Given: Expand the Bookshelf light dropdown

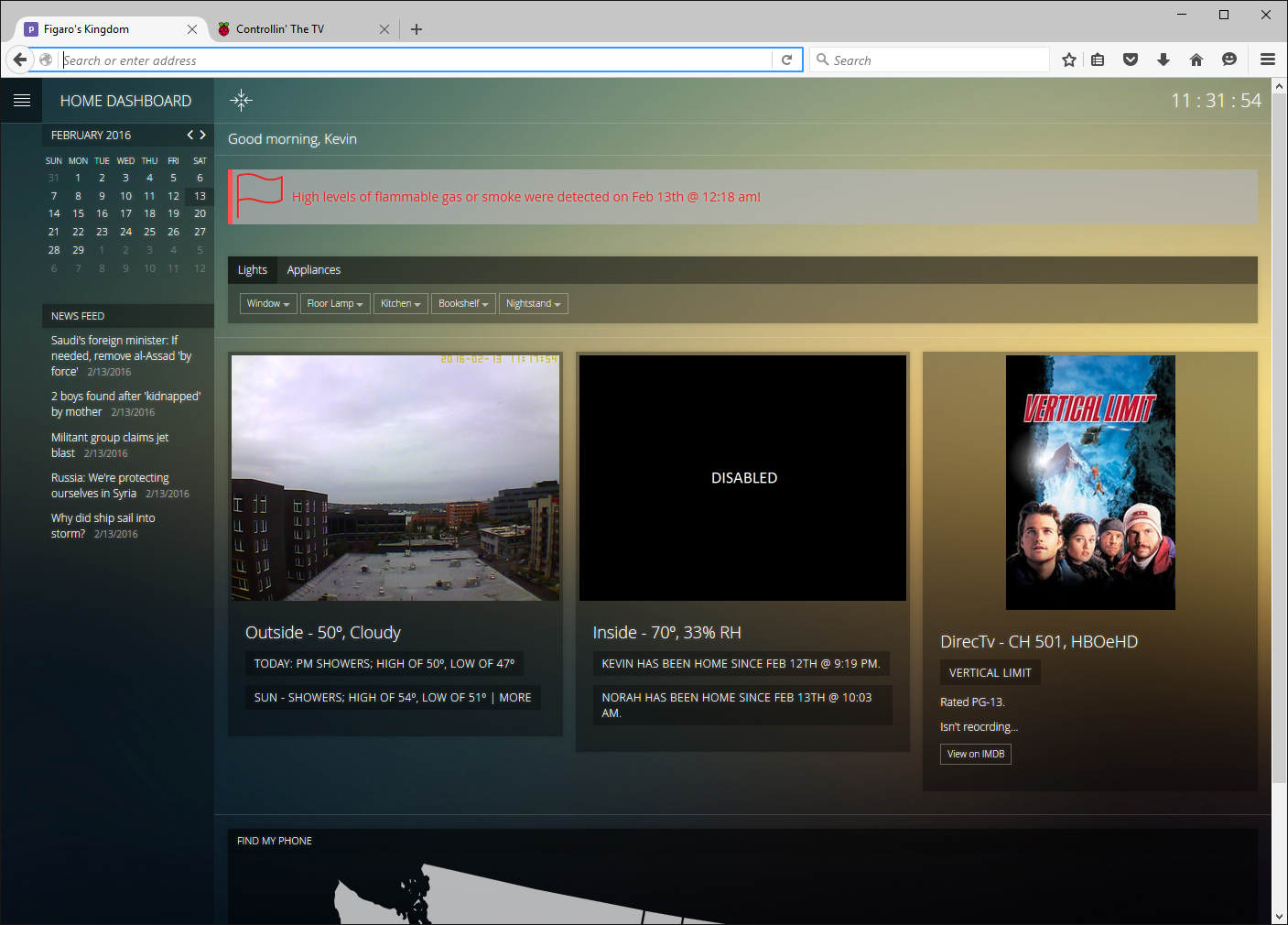Looking at the screenshot, I should 463,303.
